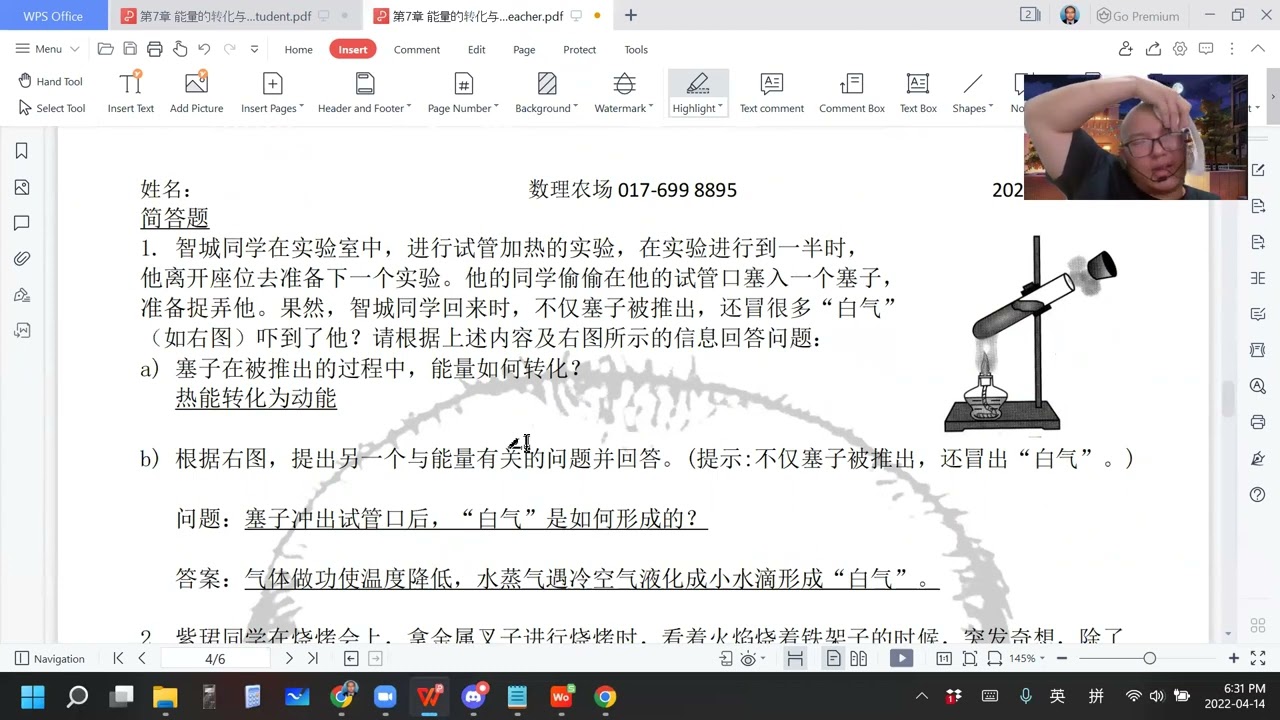Switch to two-page view
This screenshot has width=1280, height=720.
tap(858, 658)
